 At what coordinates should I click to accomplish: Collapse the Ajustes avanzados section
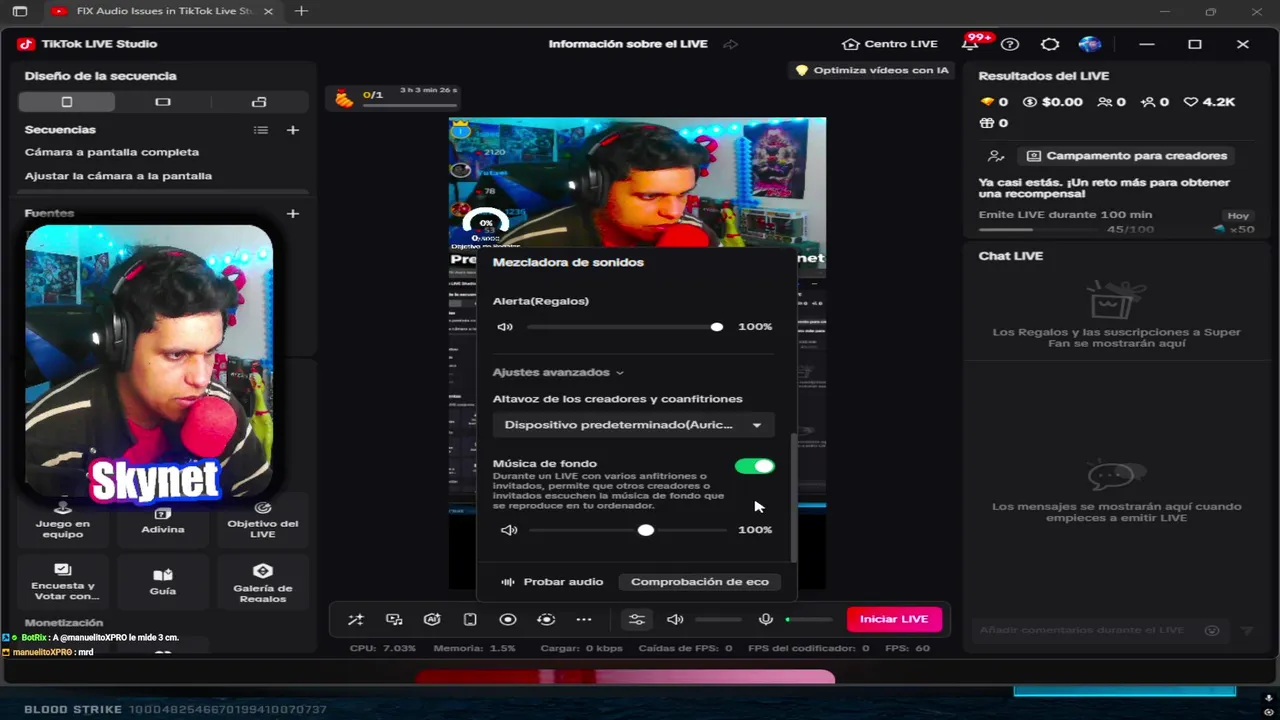pyautogui.click(x=558, y=372)
